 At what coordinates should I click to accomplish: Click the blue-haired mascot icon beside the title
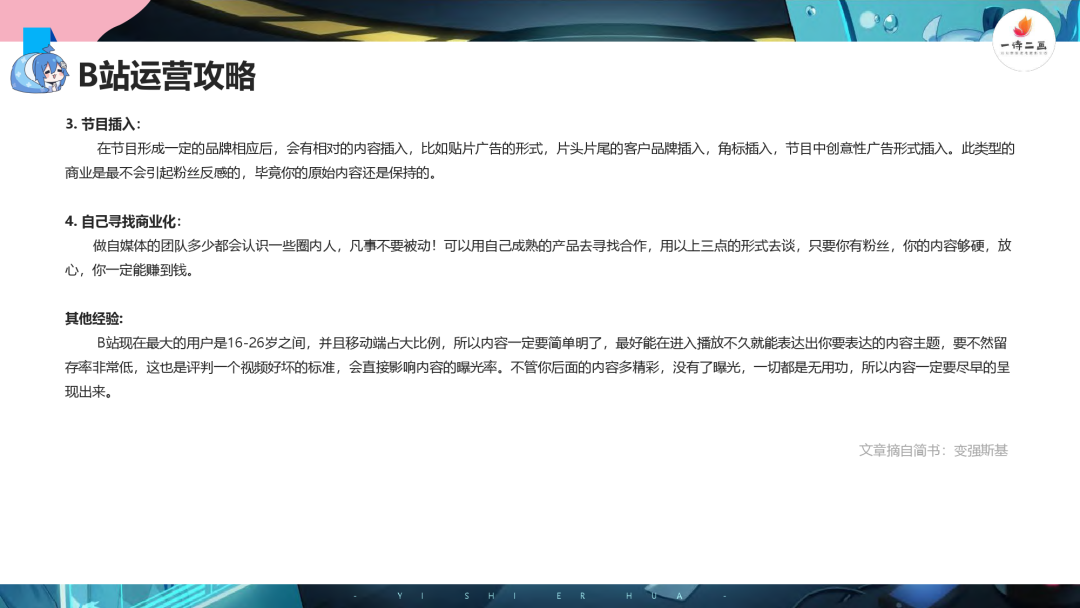coord(39,71)
